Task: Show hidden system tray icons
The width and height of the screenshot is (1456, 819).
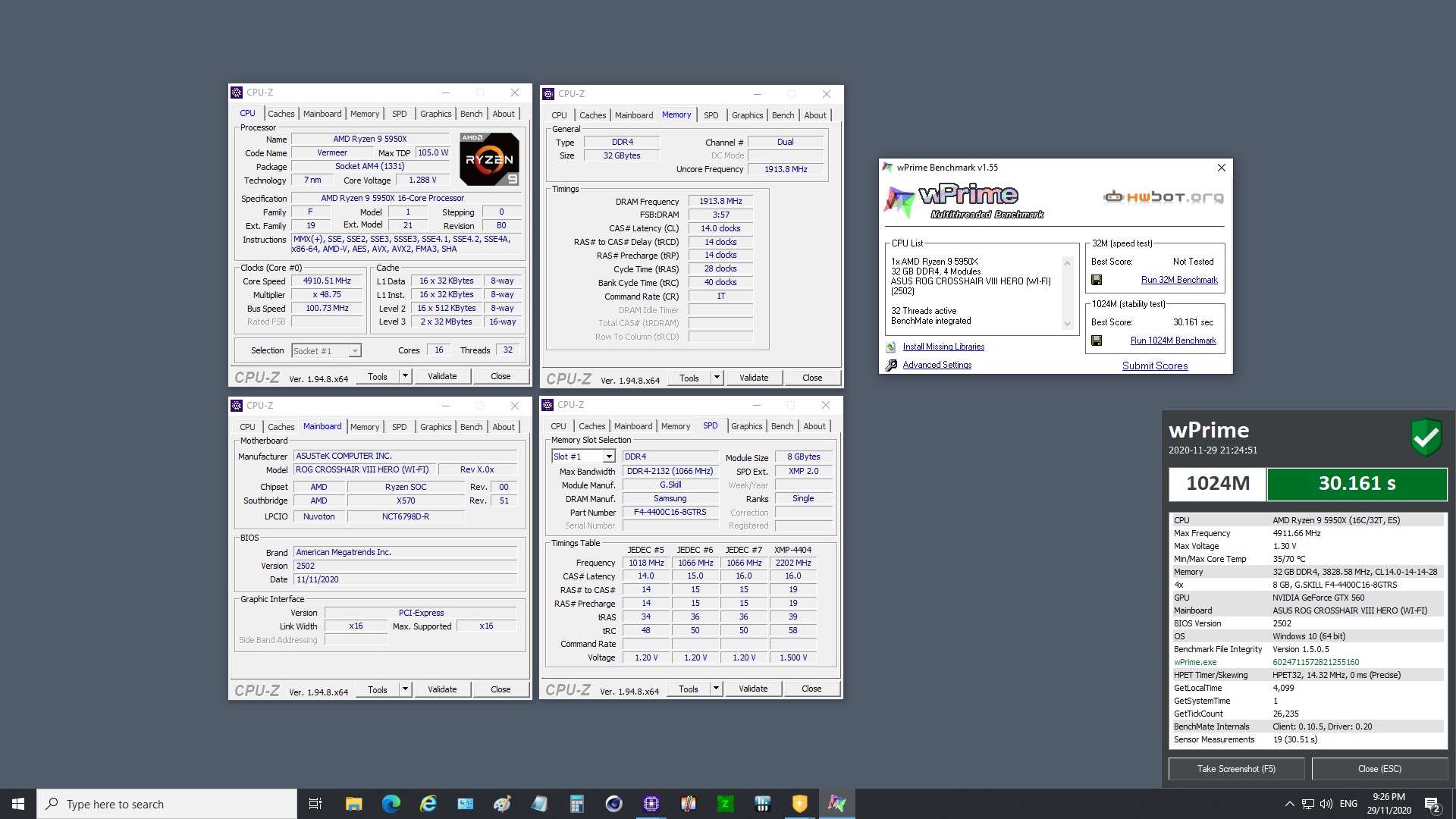Action: pos(1289,804)
